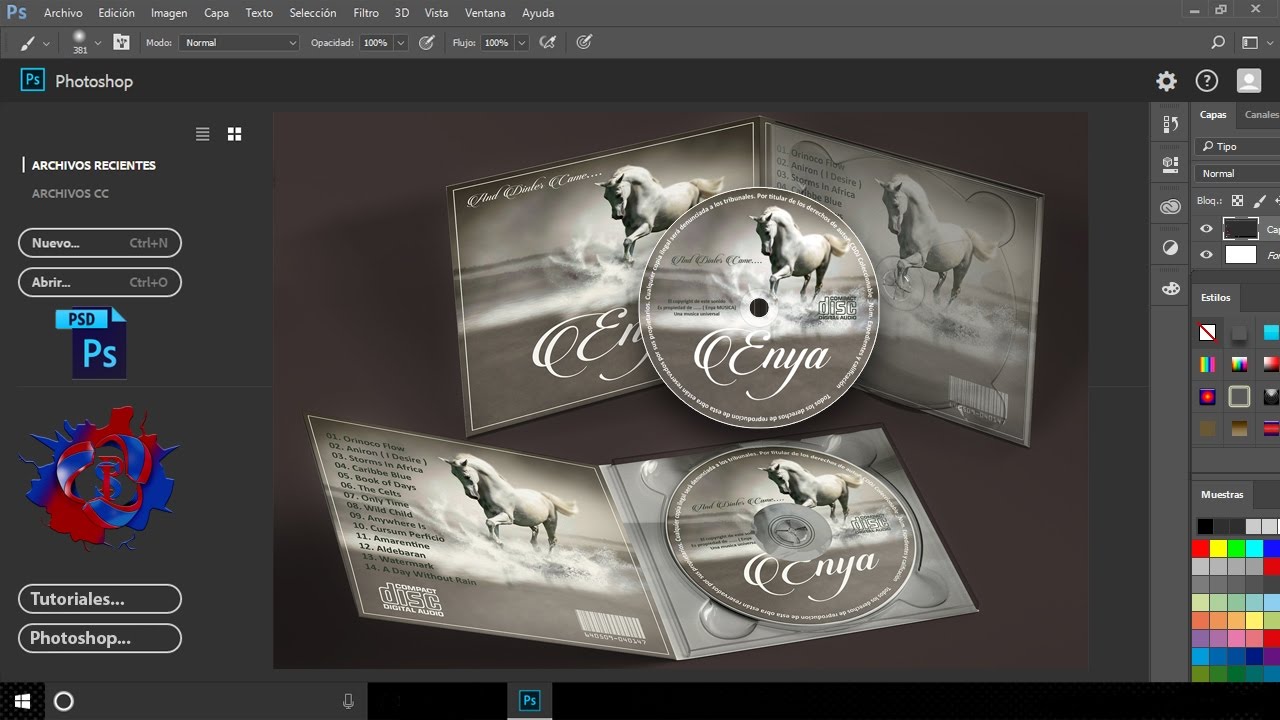Enable airbrush-style build-up icon

547,42
